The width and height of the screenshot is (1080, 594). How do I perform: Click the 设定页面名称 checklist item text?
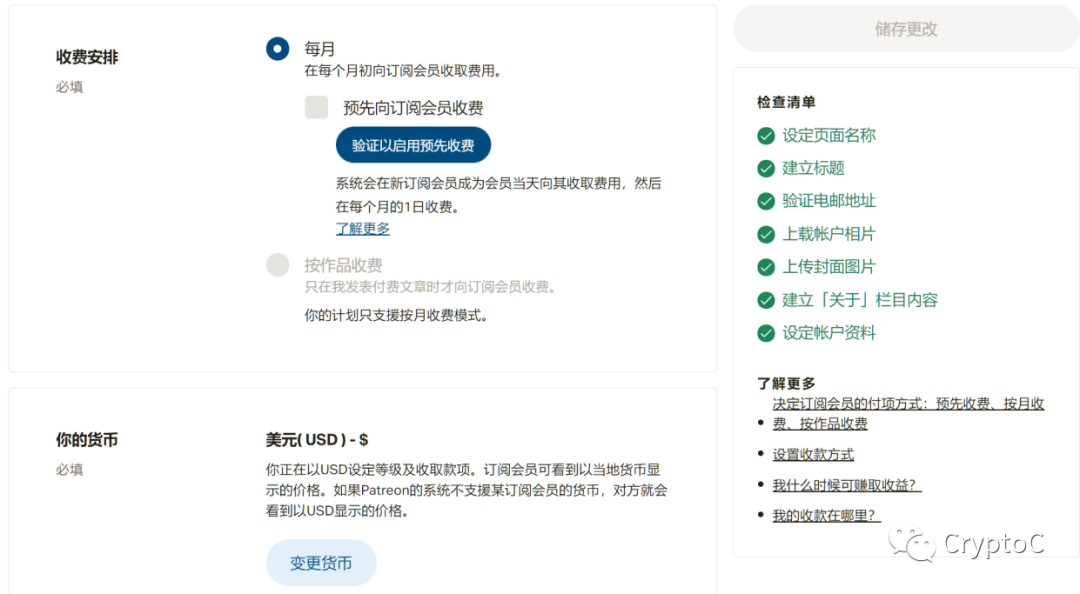829,136
